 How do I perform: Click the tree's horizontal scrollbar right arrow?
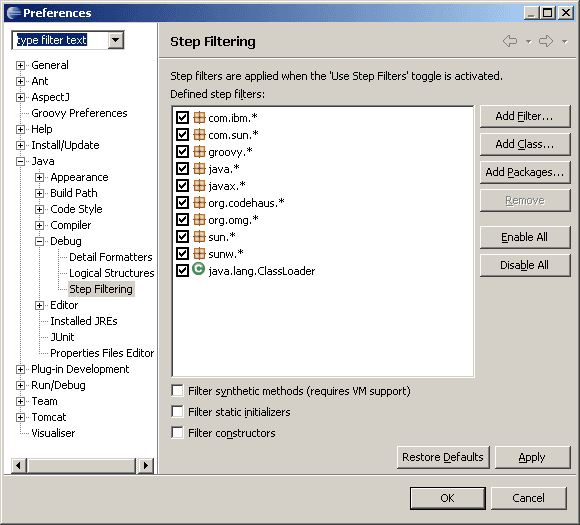tap(145, 465)
